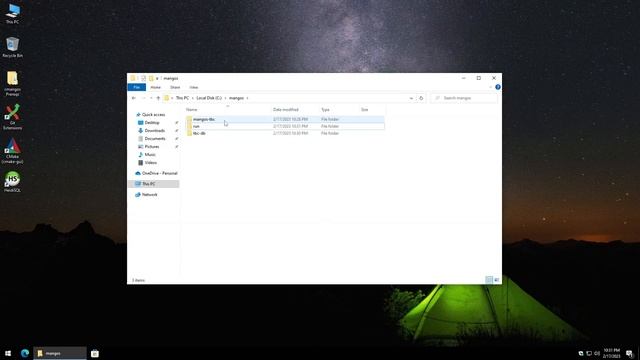Click the Explorer Back navigation arrow
Viewport: 640px width, 360px height.
(134, 98)
